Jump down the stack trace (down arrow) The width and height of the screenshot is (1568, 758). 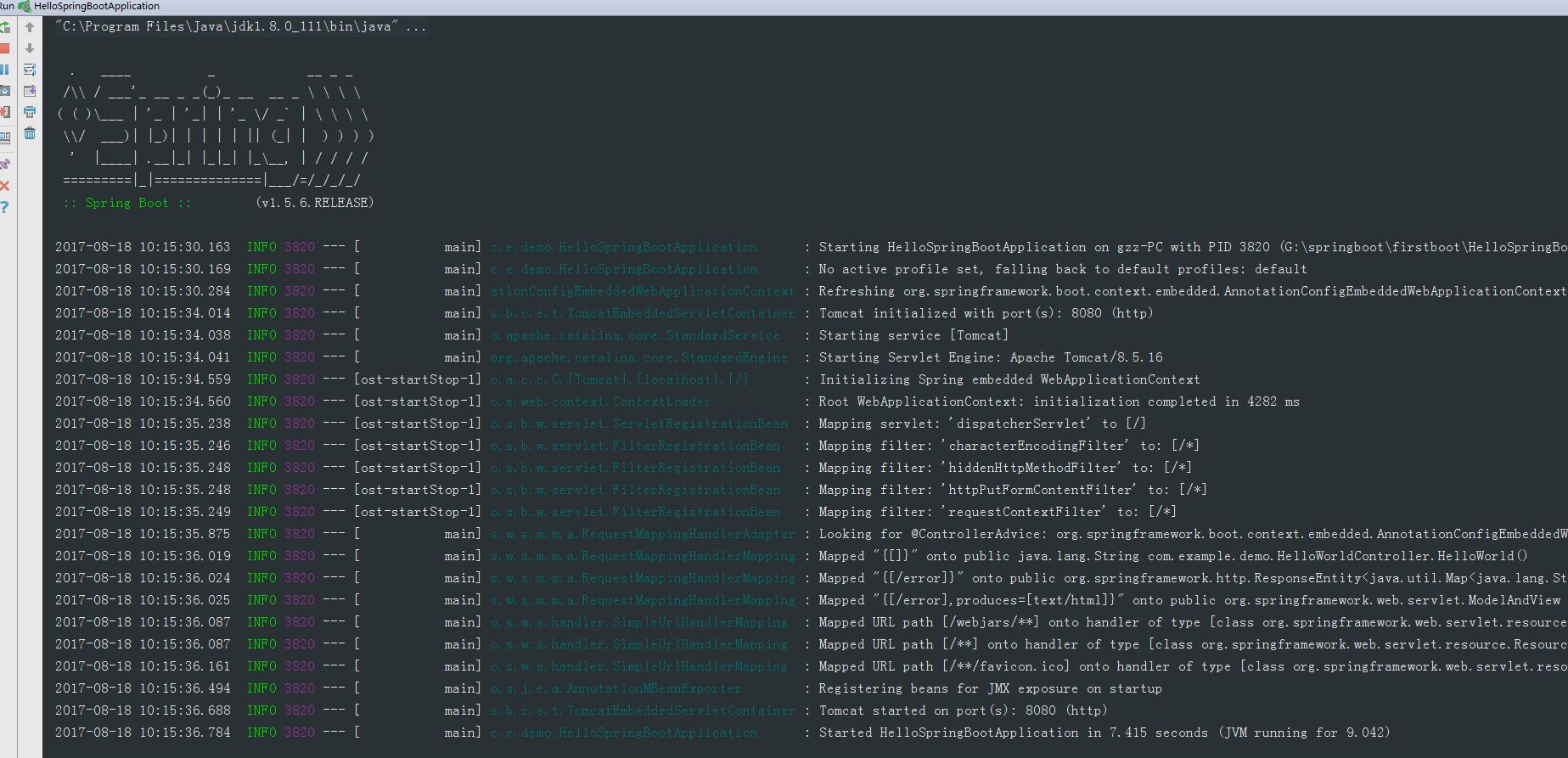tap(30, 48)
